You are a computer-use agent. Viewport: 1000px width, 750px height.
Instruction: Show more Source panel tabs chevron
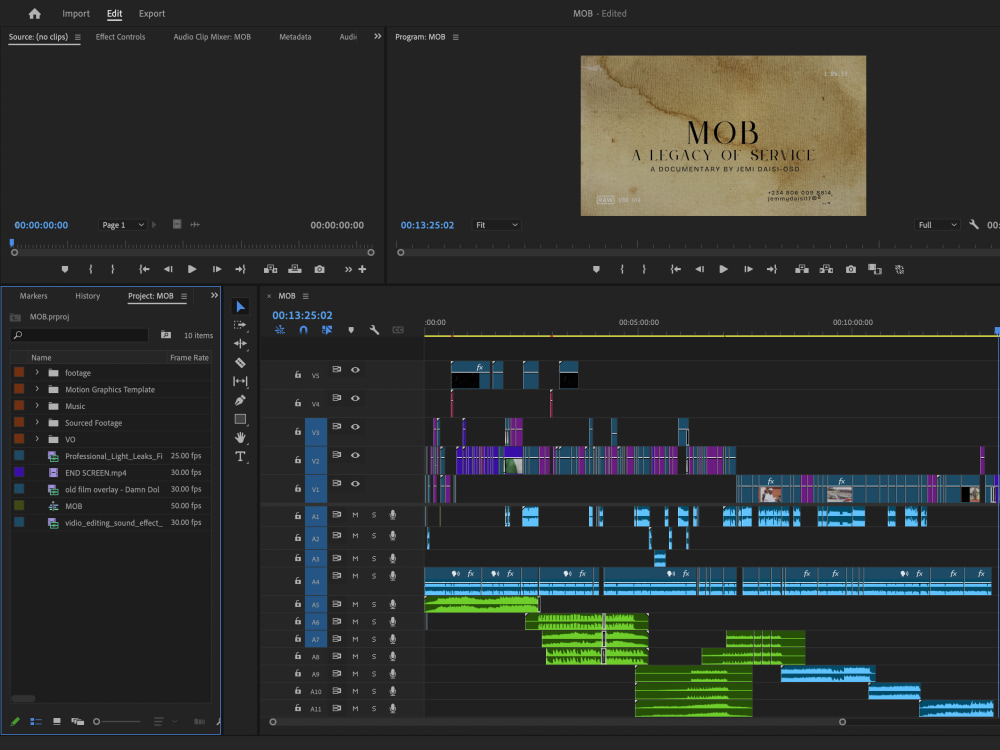[x=378, y=36]
